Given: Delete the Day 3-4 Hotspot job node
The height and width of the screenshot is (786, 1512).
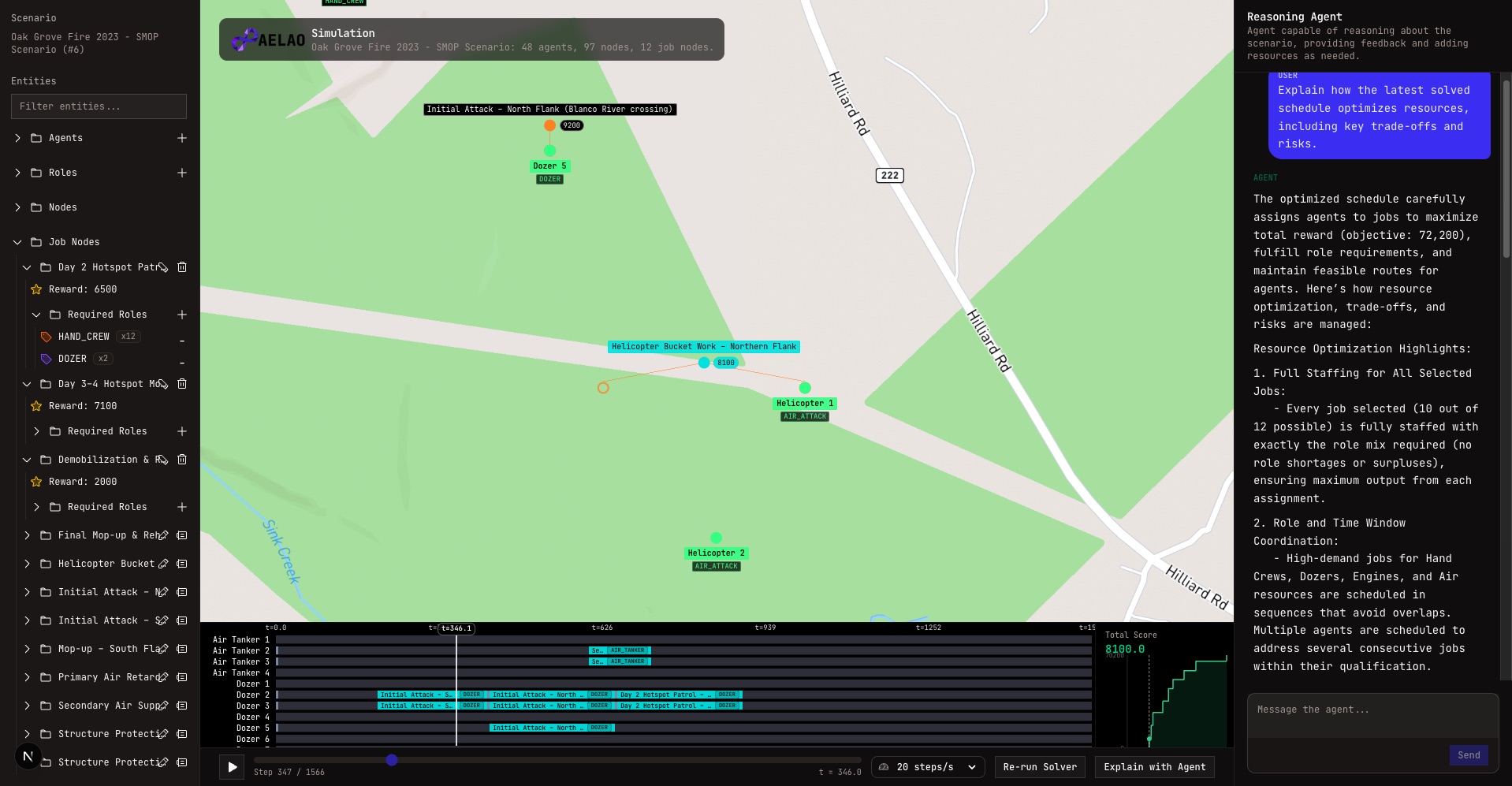Looking at the screenshot, I should (182, 384).
